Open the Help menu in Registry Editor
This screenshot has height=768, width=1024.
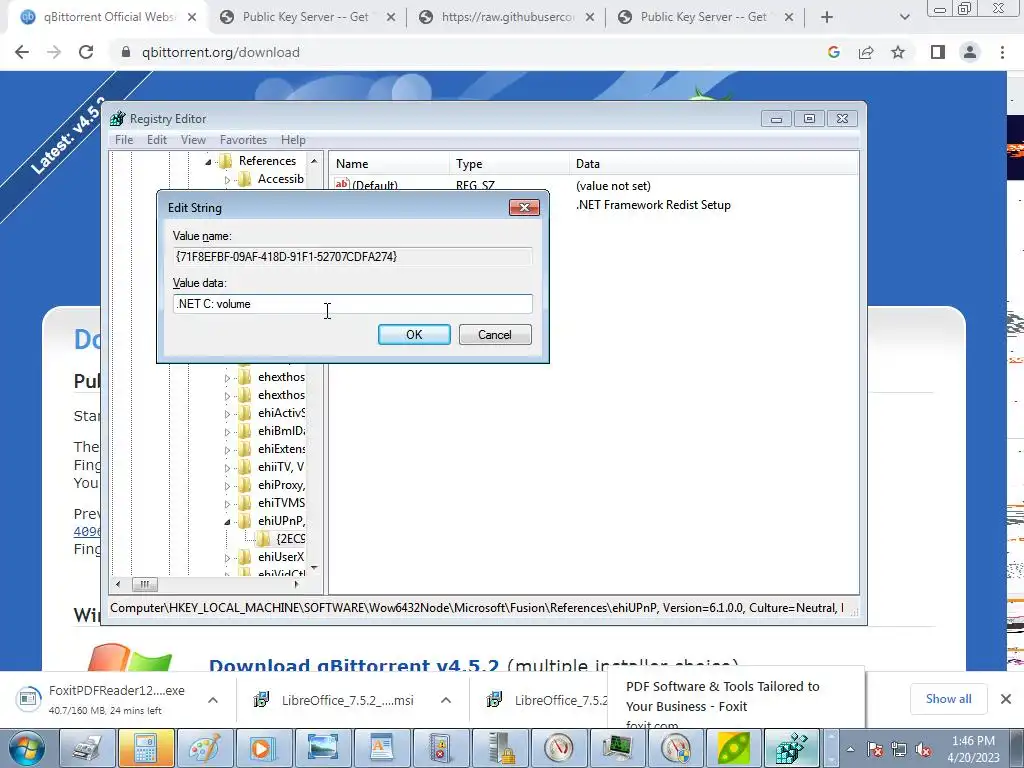pos(293,140)
